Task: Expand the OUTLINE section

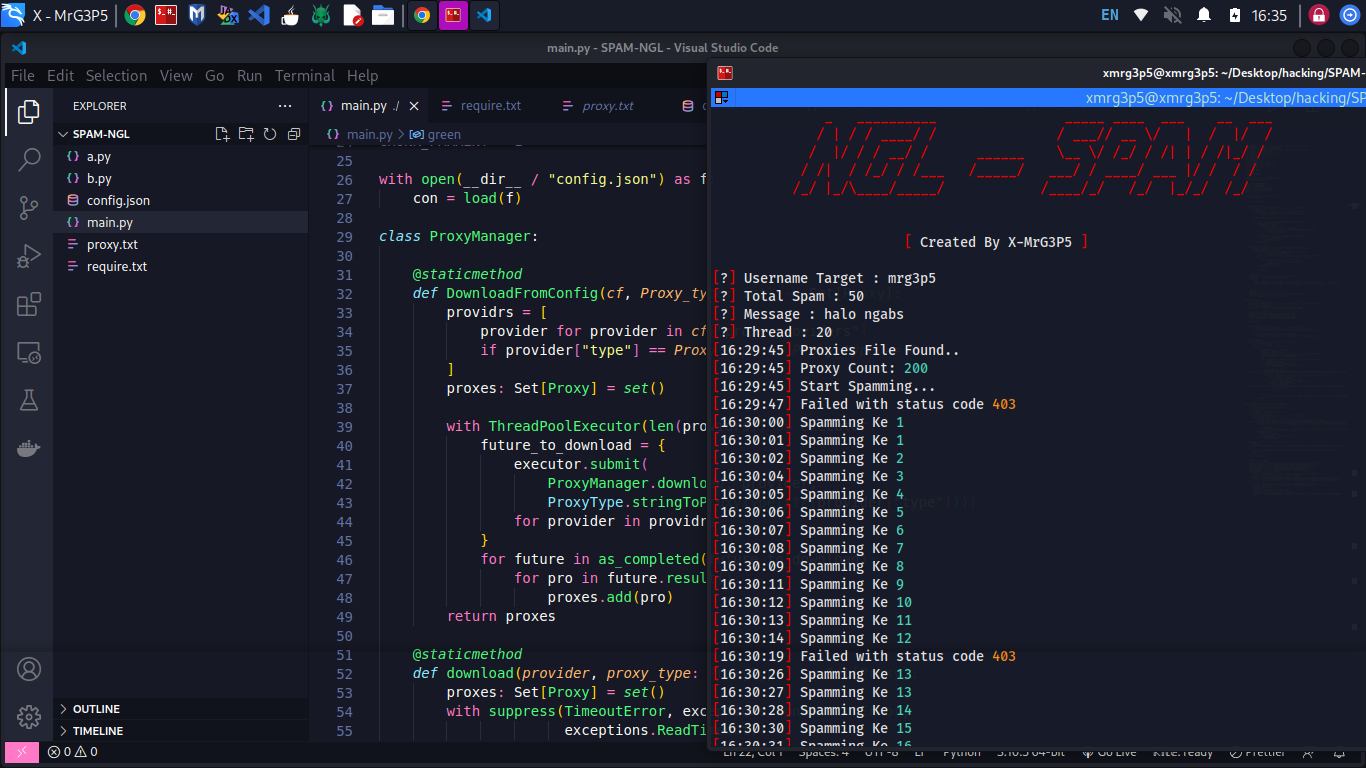Action: pyautogui.click(x=180, y=709)
